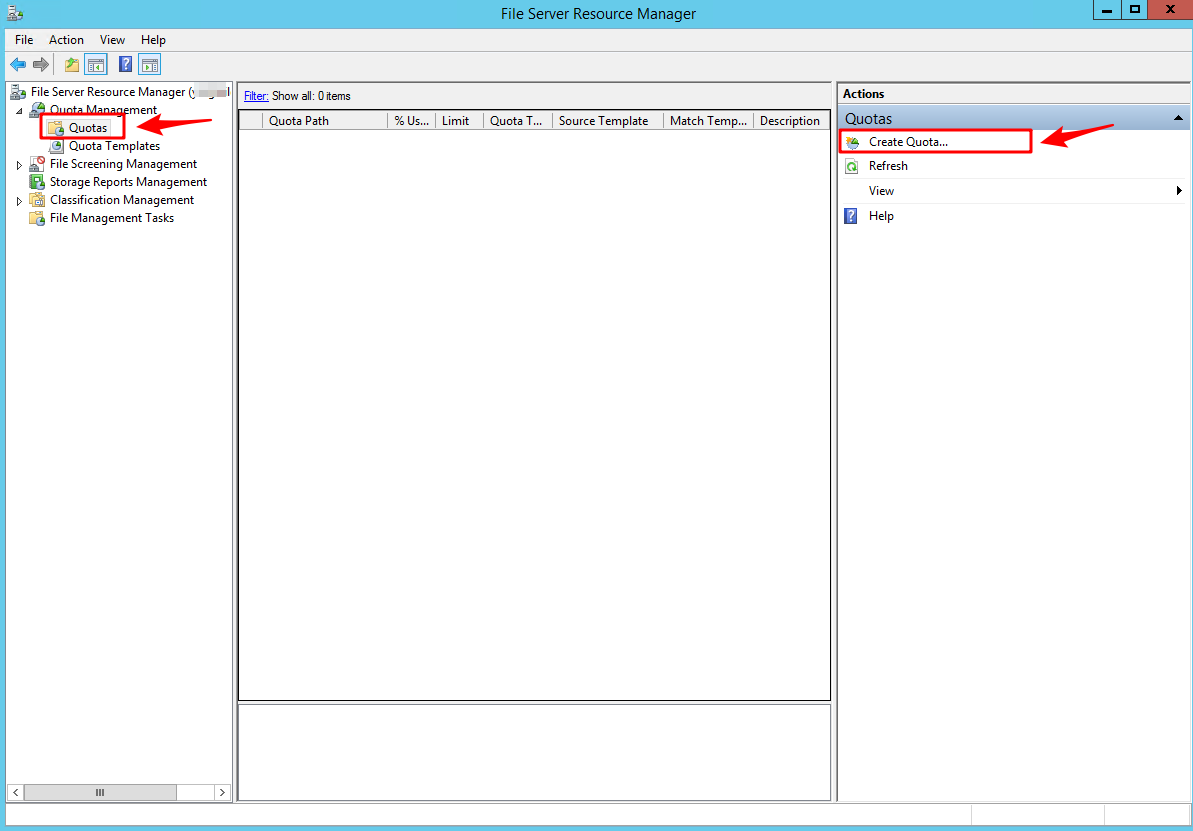Click the Forward arrow toolbar icon
The image size is (1193, 831).
pos(41,65)
